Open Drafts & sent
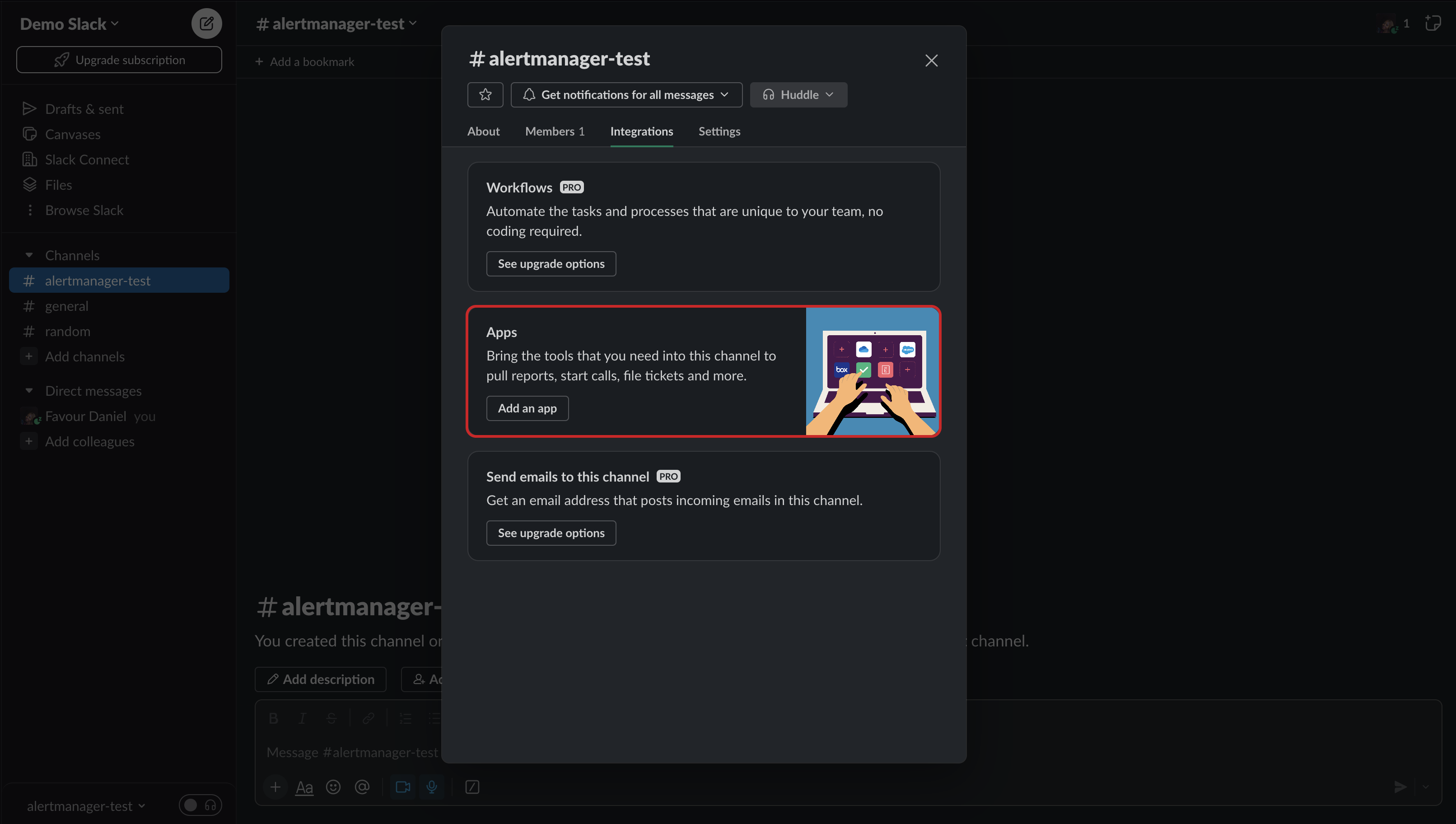Screen dimensions: 1456x824 [119, 109]
